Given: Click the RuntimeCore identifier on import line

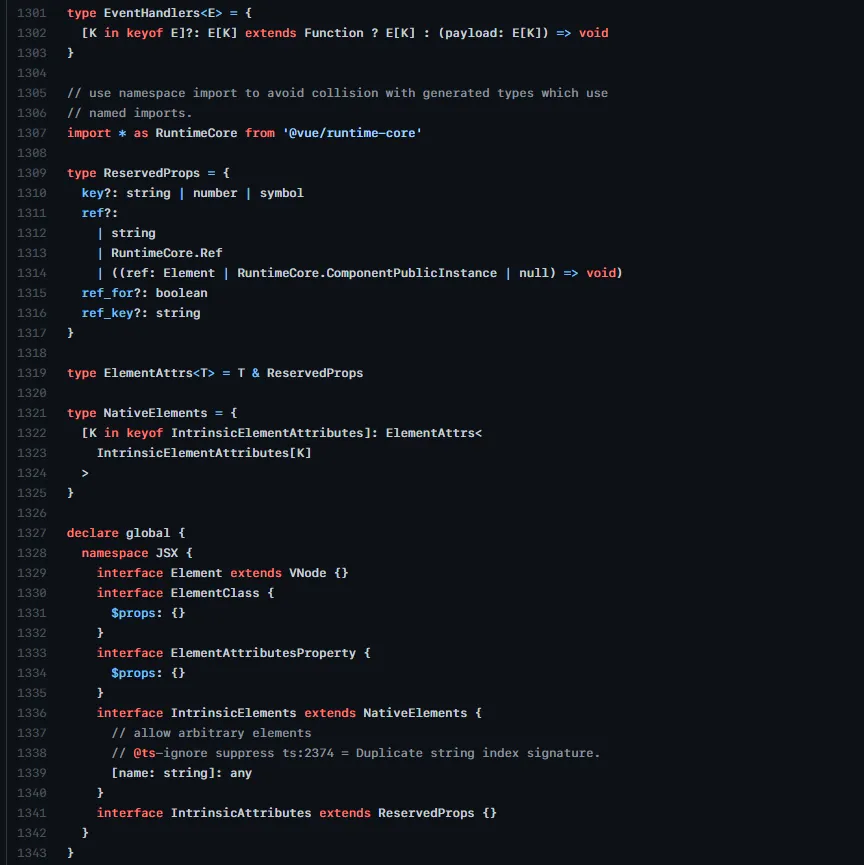Looking at the screenshot, I should (x=196, y=133).
